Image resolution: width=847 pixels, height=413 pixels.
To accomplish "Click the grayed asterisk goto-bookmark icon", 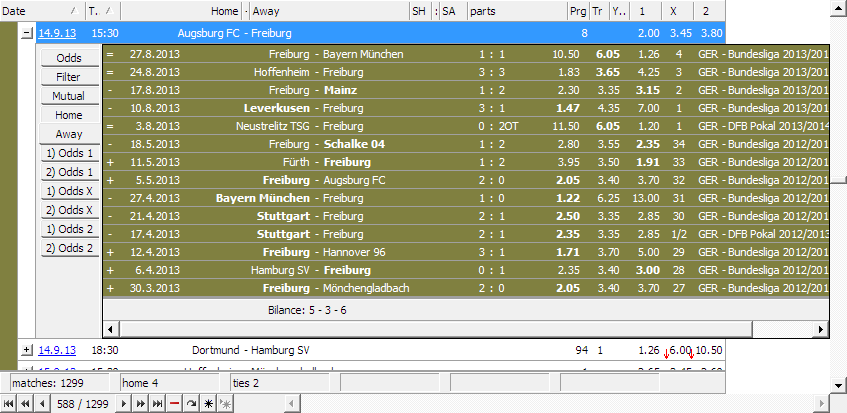I will 225,404.
